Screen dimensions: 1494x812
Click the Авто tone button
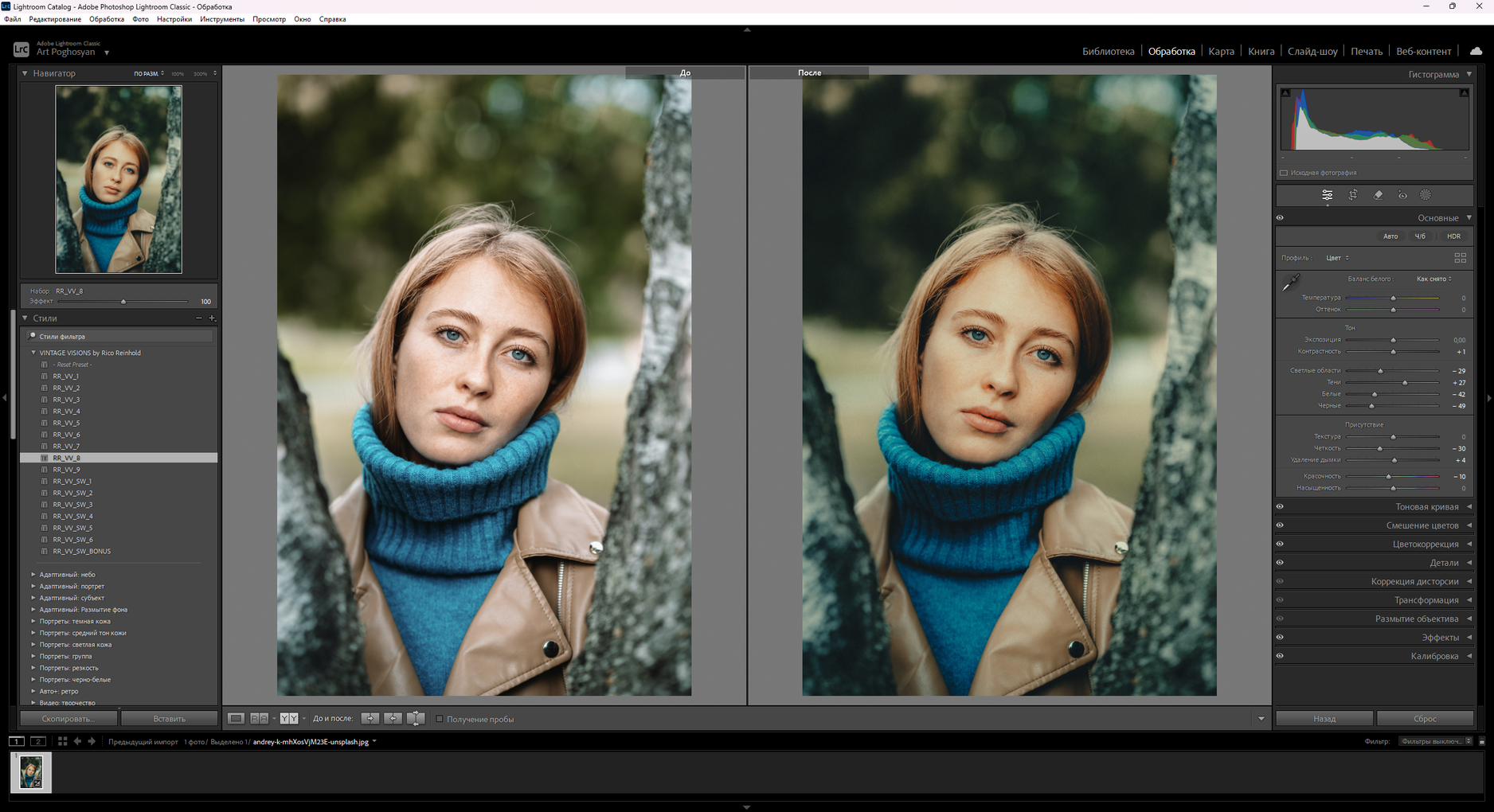pyautogui.click(x=1390, y=236)
